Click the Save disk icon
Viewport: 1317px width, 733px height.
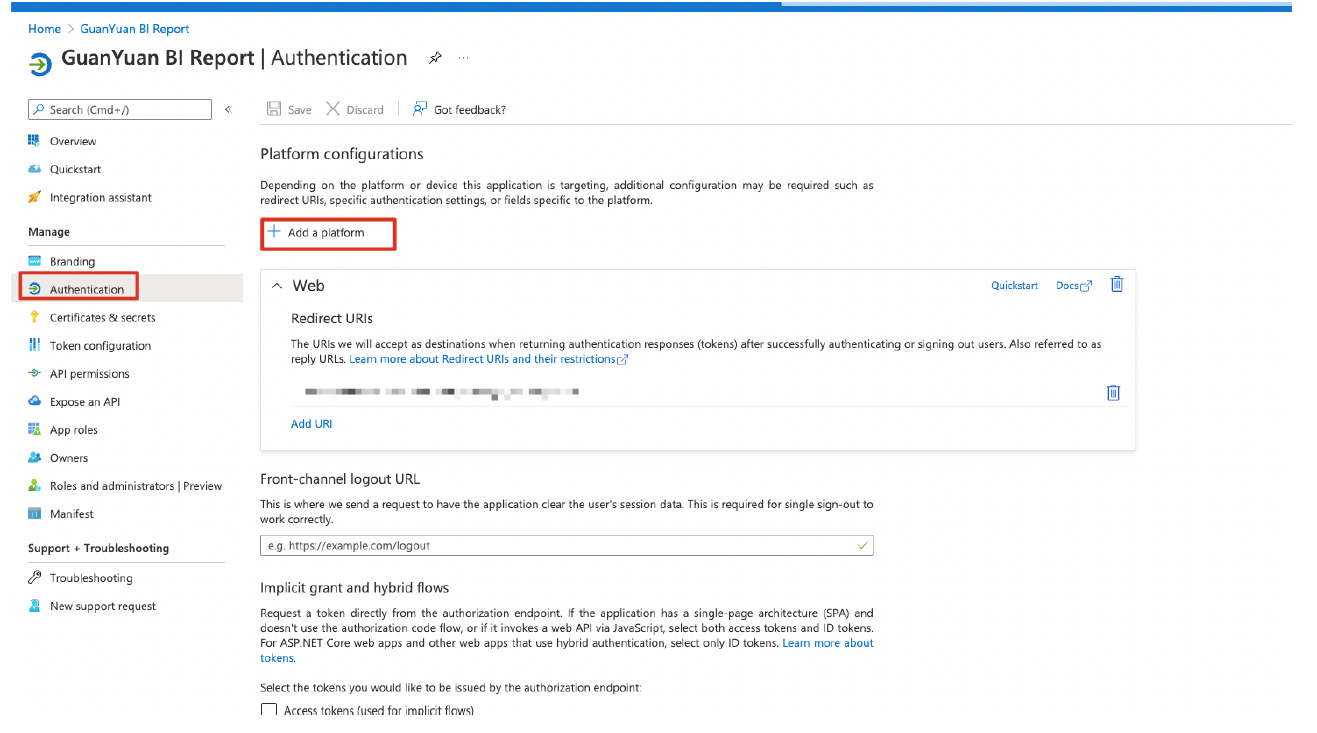(274, 109)
